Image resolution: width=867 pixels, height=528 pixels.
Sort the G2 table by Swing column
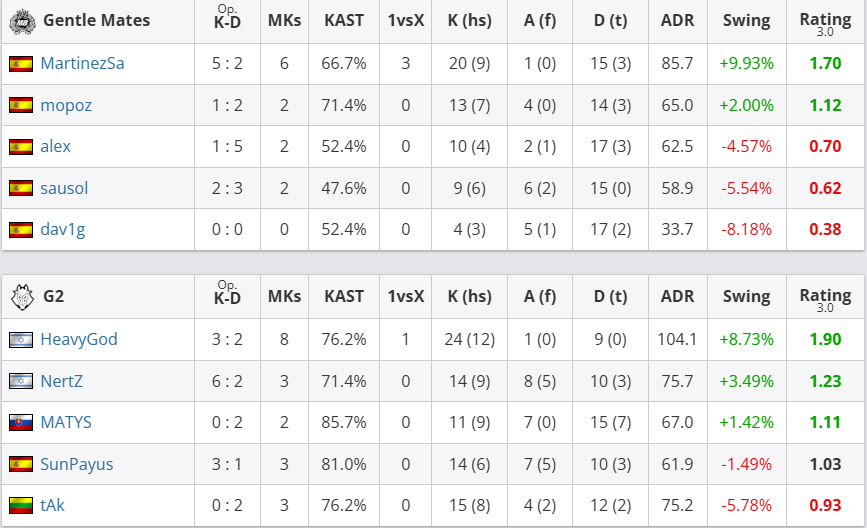746,296
